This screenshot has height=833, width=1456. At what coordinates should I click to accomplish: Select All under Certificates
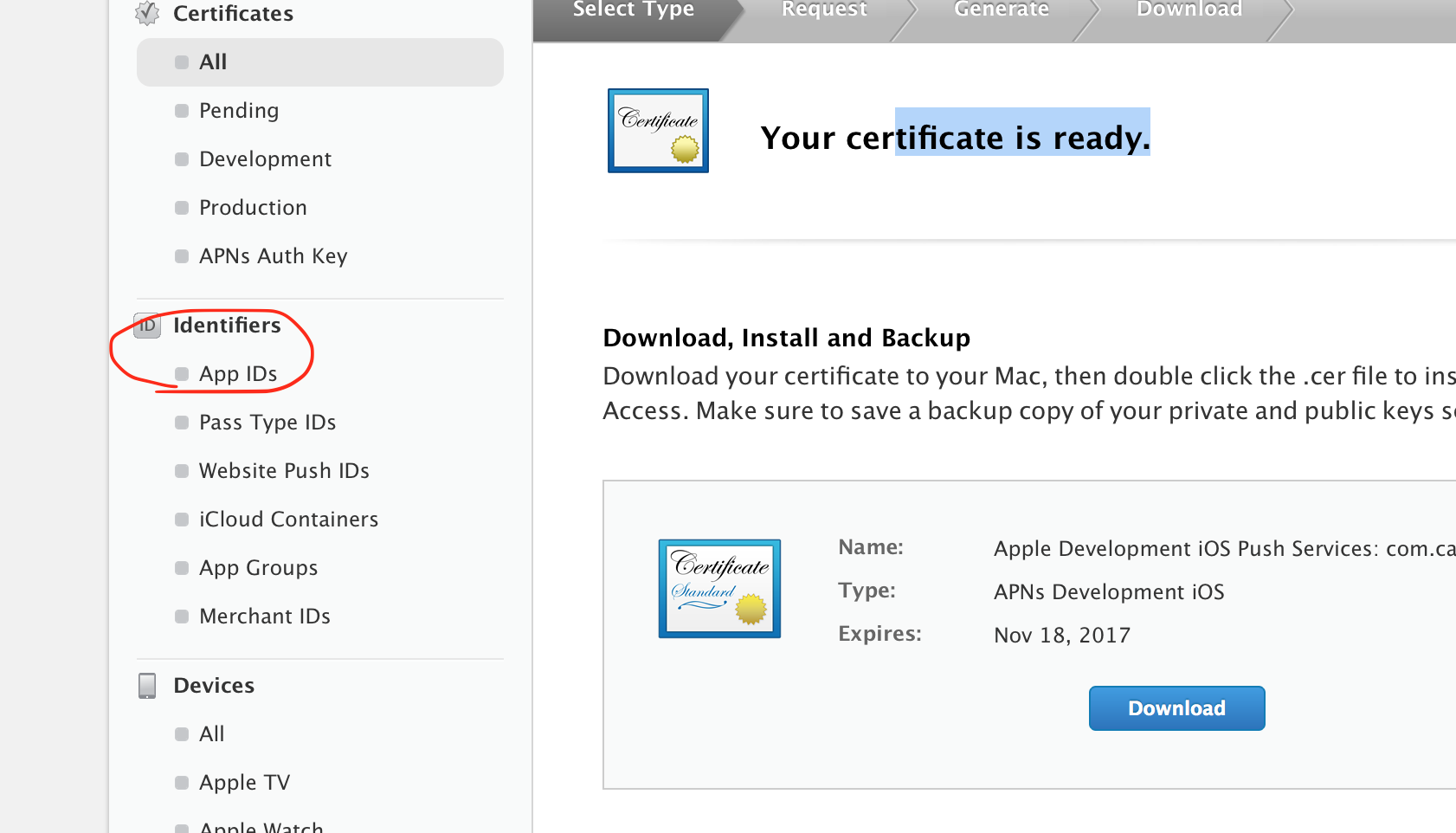[x=213, y=62]
